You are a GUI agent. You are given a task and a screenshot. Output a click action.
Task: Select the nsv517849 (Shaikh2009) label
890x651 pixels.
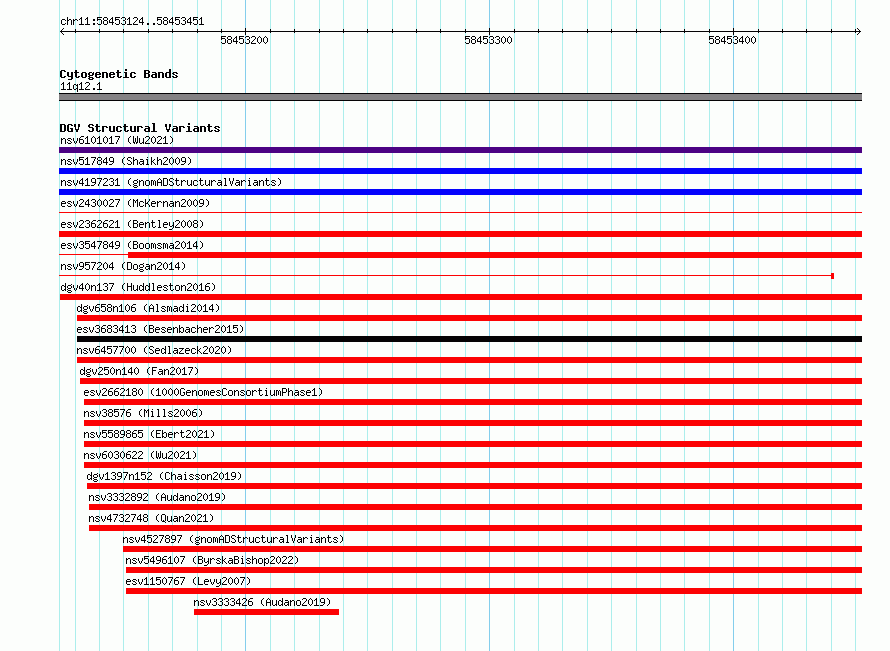click(x=126, y=161)
